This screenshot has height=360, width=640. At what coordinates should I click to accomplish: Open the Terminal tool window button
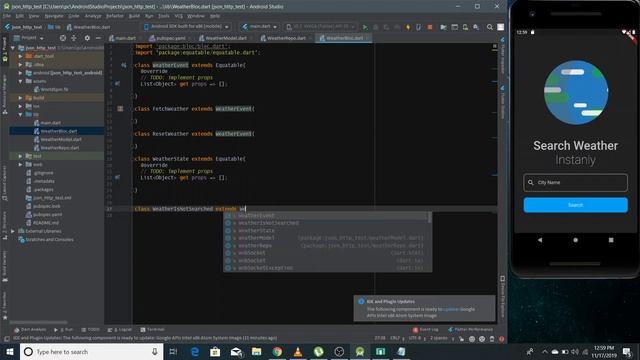coord(153,329)
